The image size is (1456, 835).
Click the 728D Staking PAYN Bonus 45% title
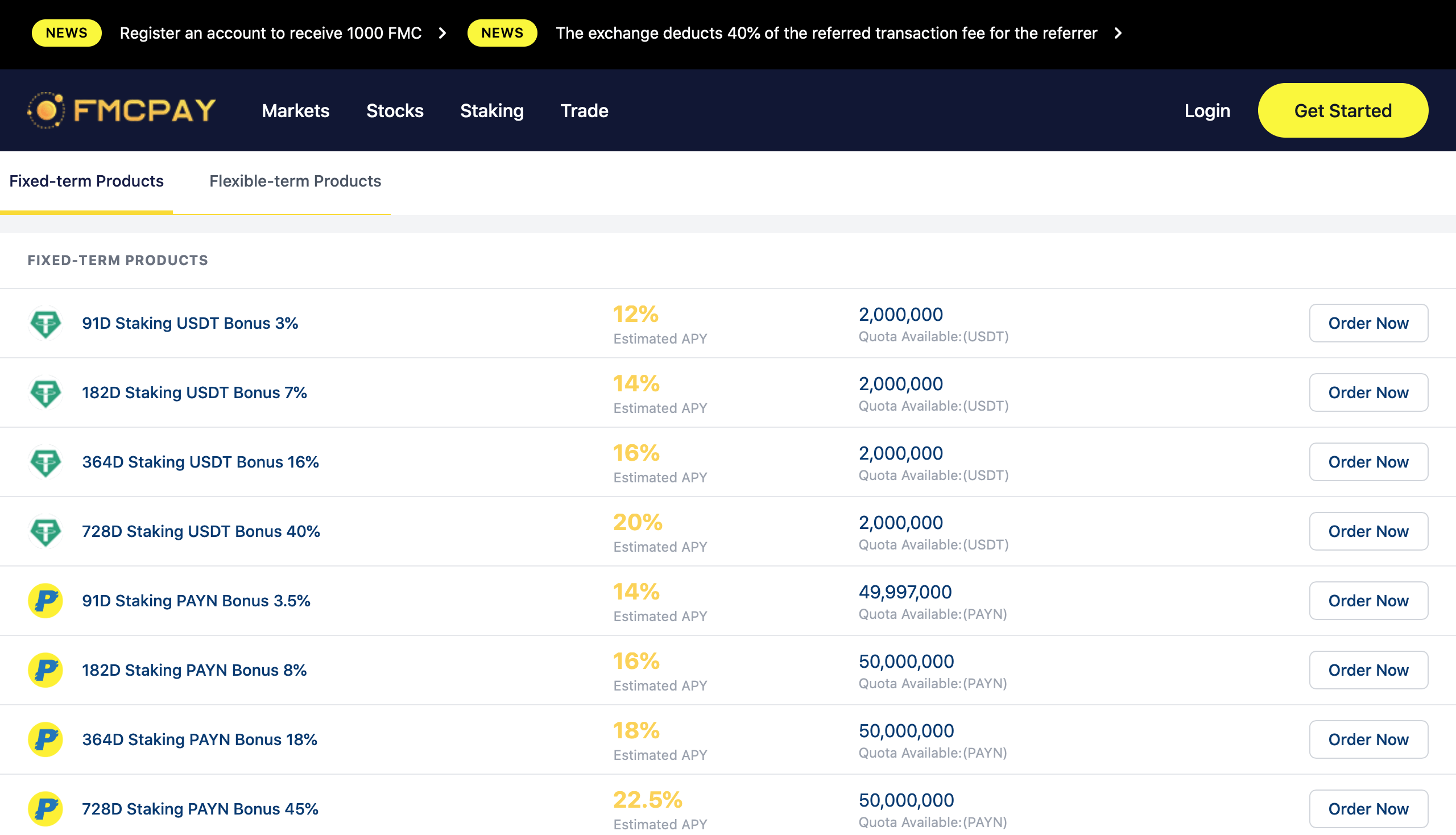200,809
